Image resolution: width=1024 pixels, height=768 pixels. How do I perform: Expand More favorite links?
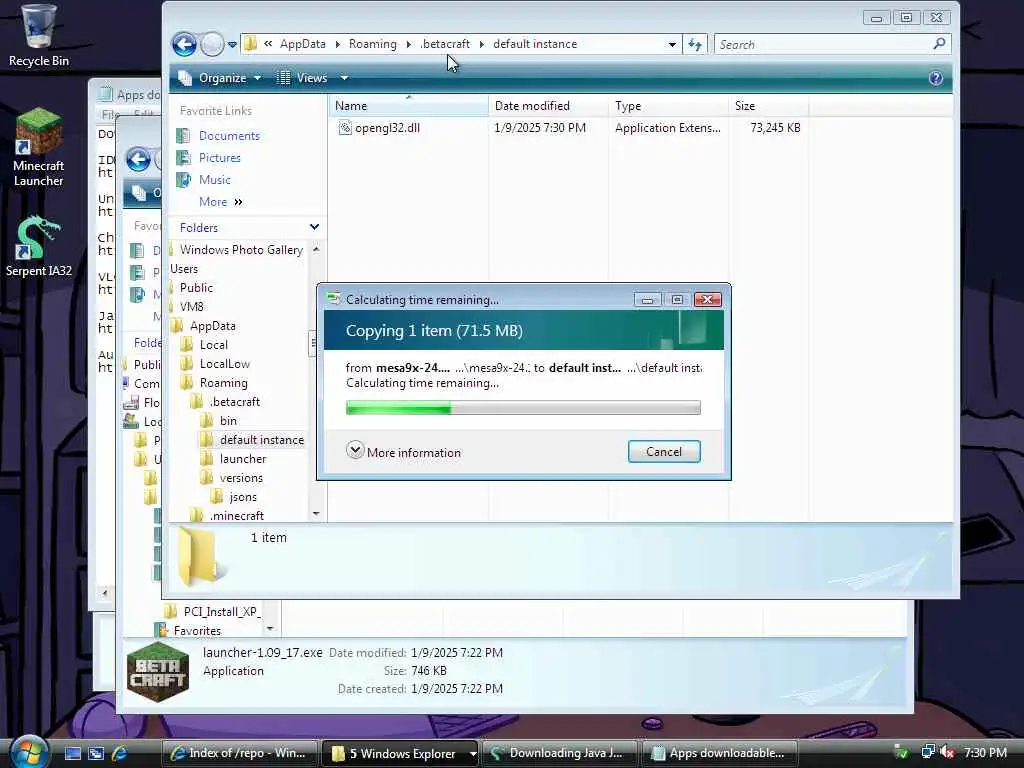point(221,202)
